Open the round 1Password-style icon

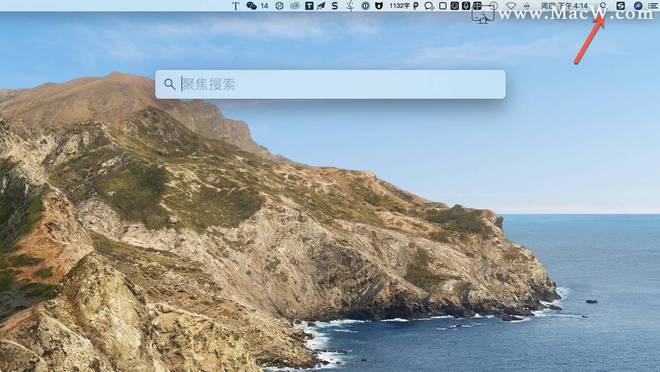365,5
